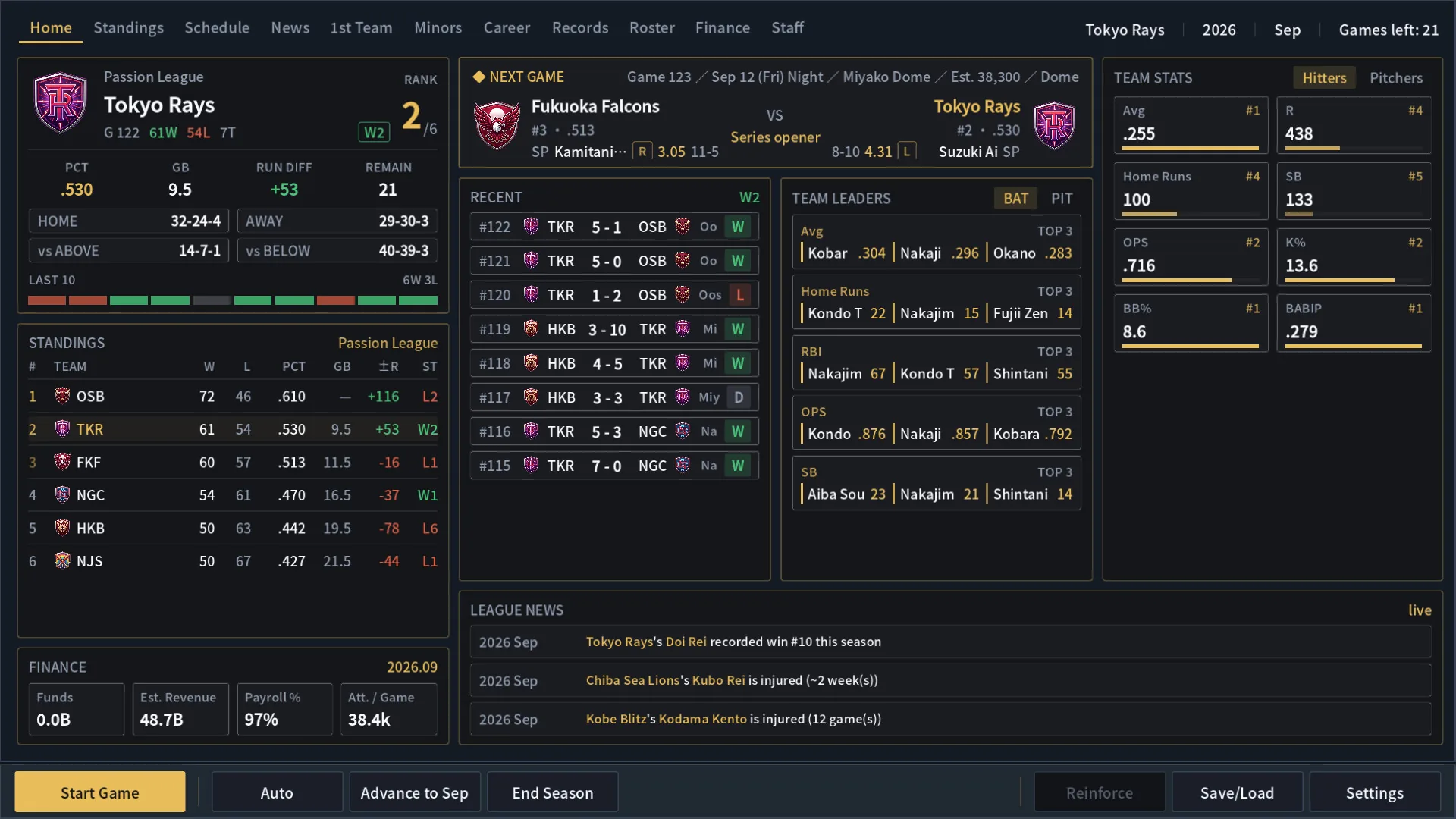Click the Start Game button

[x=99, y=792]
